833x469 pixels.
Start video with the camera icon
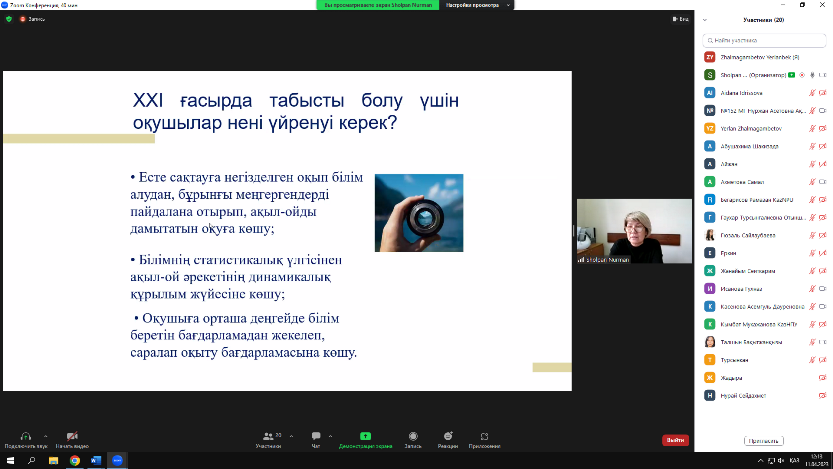click(72, 436)
